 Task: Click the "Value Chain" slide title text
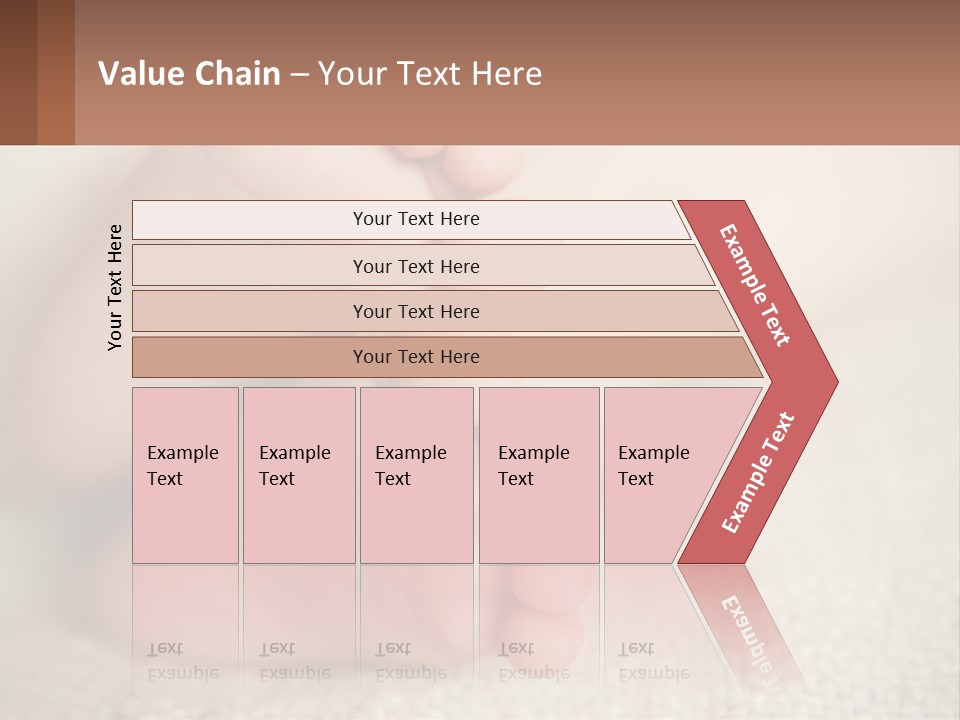[x=190, y=73]
